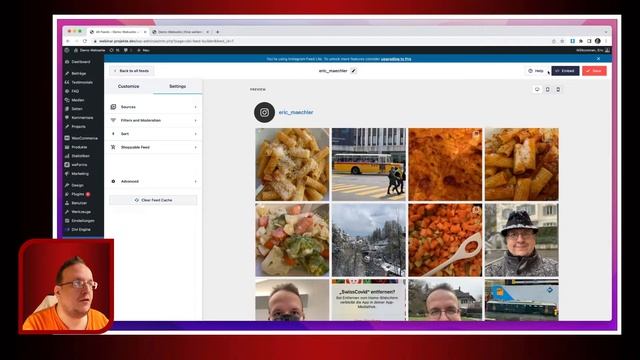Expand the Sort settings section
This screenshot has width=640, height=360.
[x=153, y=134]
